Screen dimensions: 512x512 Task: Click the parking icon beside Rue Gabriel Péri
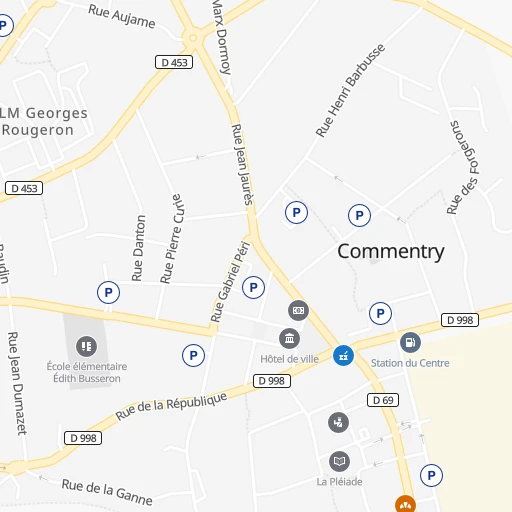[253, 287]
